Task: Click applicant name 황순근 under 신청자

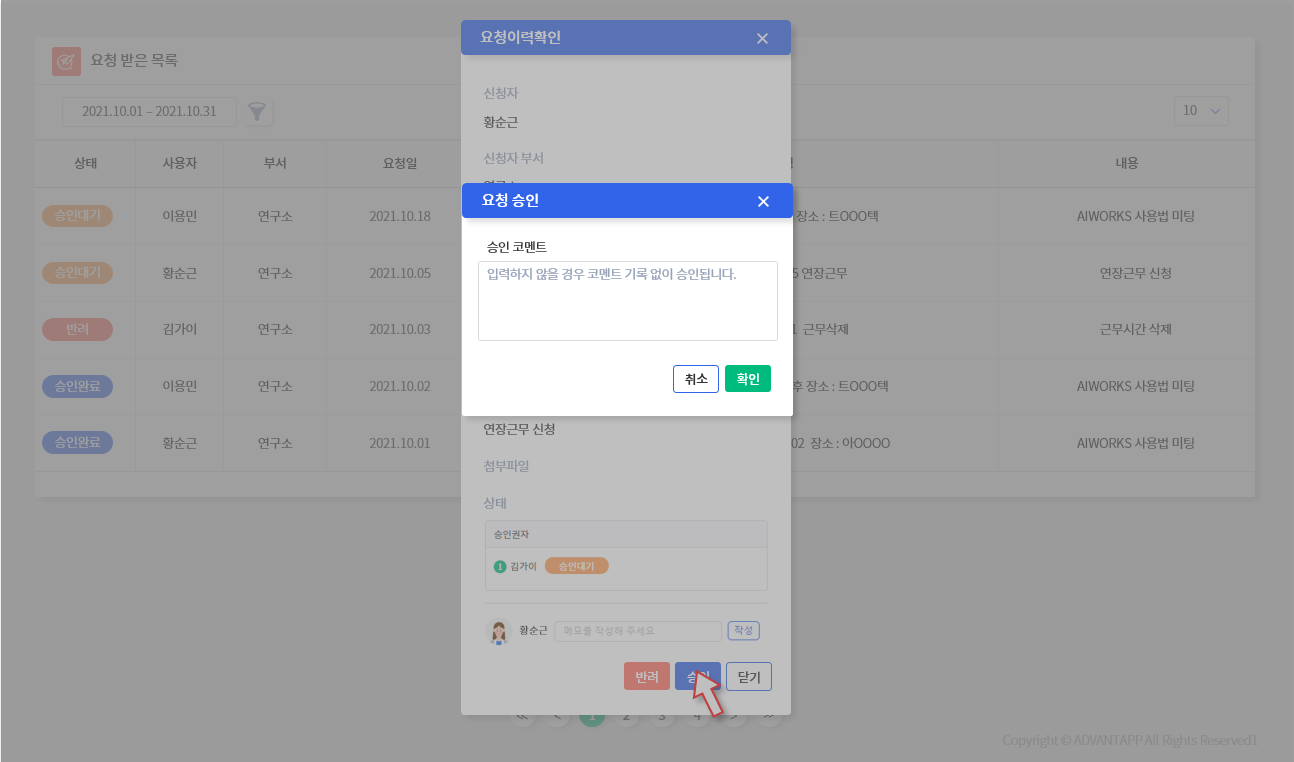Action: (x=500, y=122)
